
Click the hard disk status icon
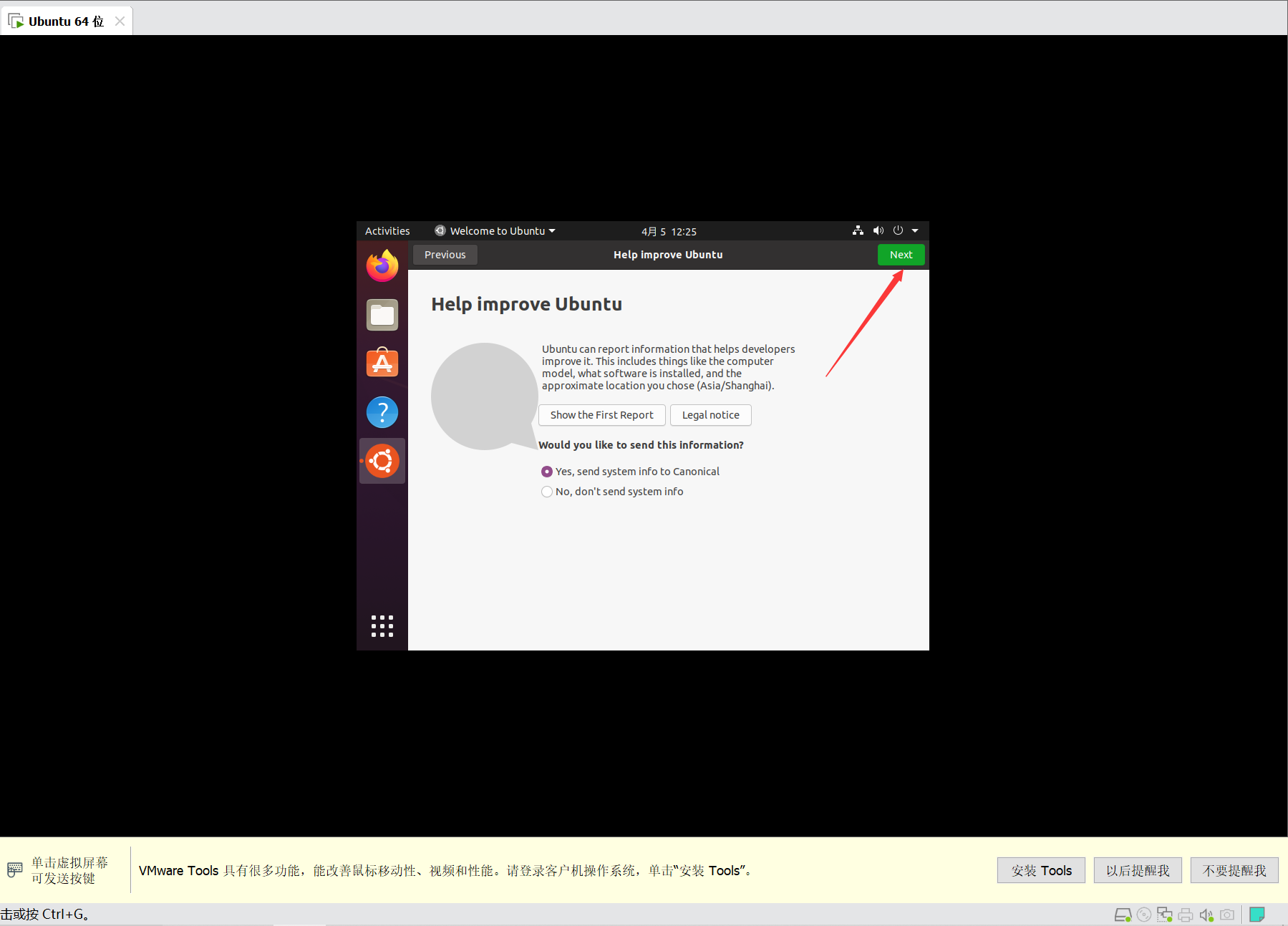[1123, 915]
